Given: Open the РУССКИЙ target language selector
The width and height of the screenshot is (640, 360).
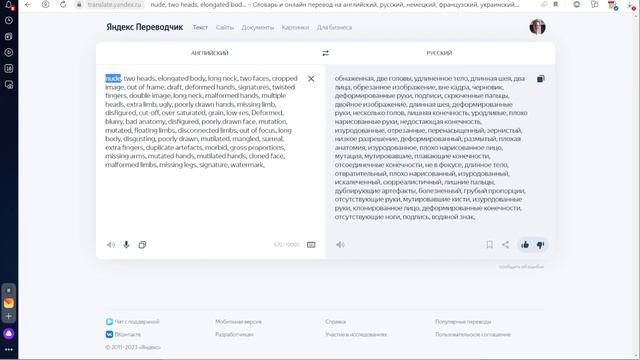Looking at the screenshot, I should 439,53.
